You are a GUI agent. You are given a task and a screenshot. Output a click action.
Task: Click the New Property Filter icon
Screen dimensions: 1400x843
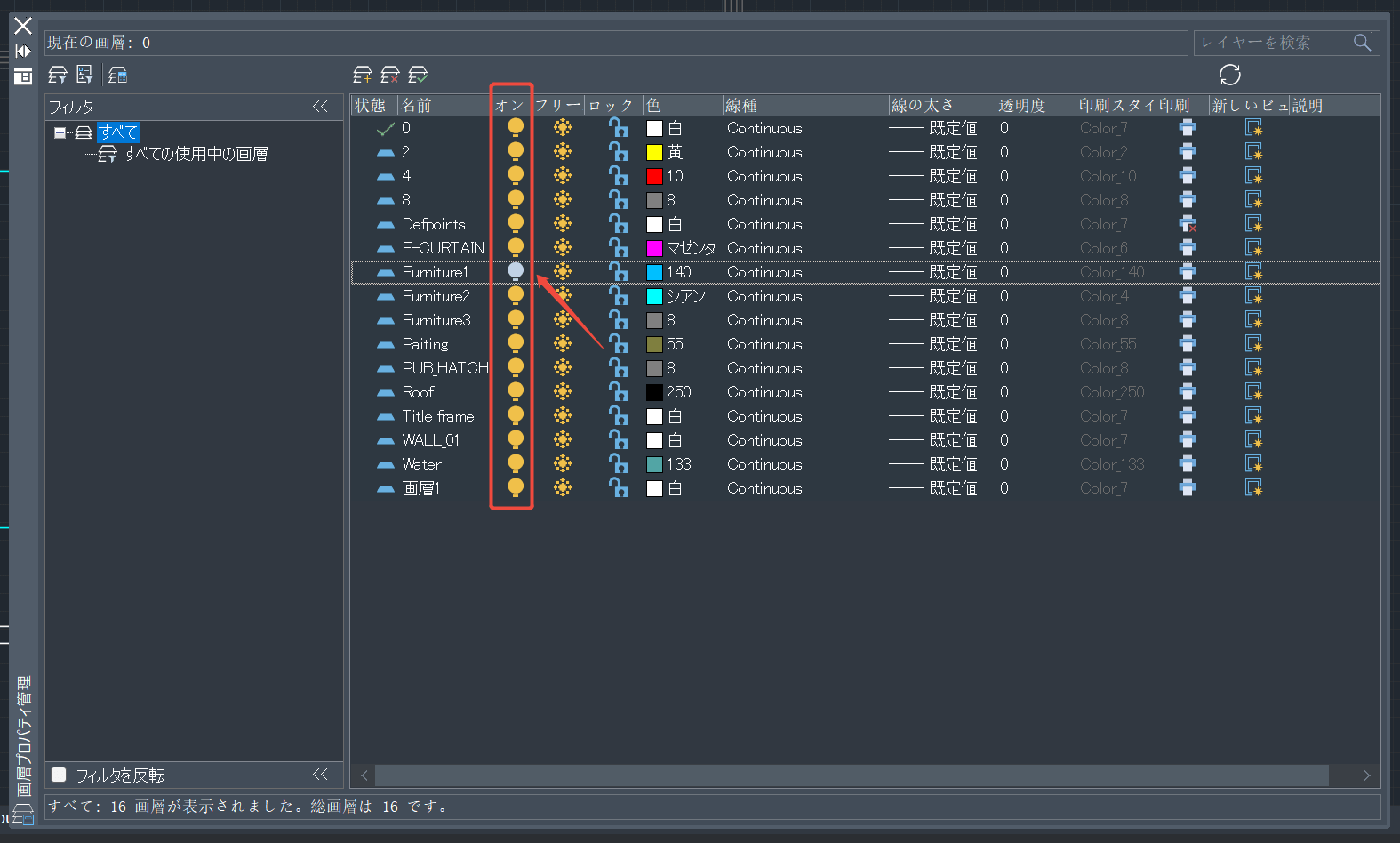click(x=58, y=75)
